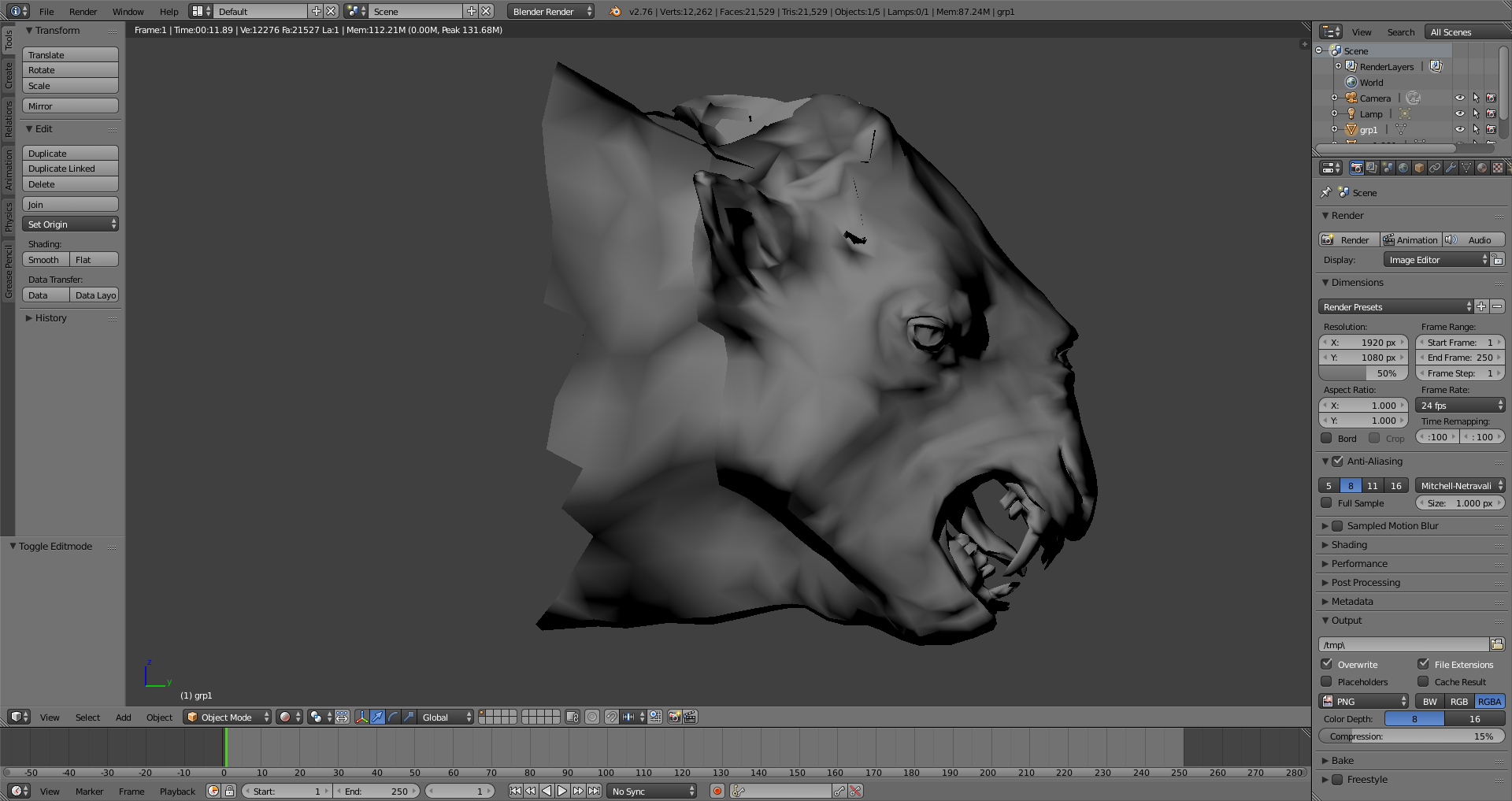Click the /tmp\ output path field
Viewport: 1512px width, 801px height.
(1404, 644)
